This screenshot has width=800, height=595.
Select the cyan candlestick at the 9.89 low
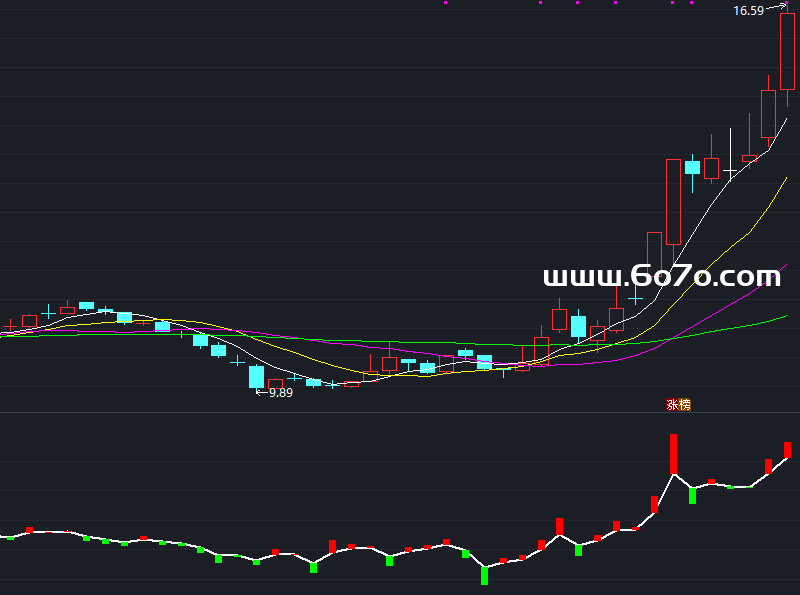pyautogui.click(x=256, y=376)
